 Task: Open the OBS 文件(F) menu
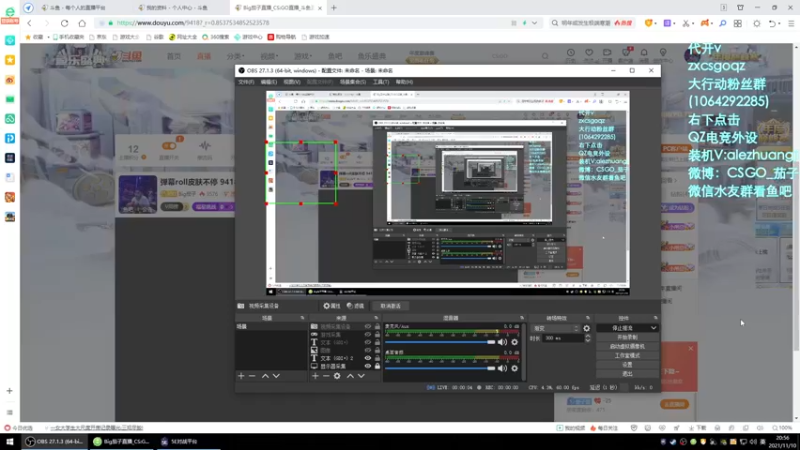246,82
